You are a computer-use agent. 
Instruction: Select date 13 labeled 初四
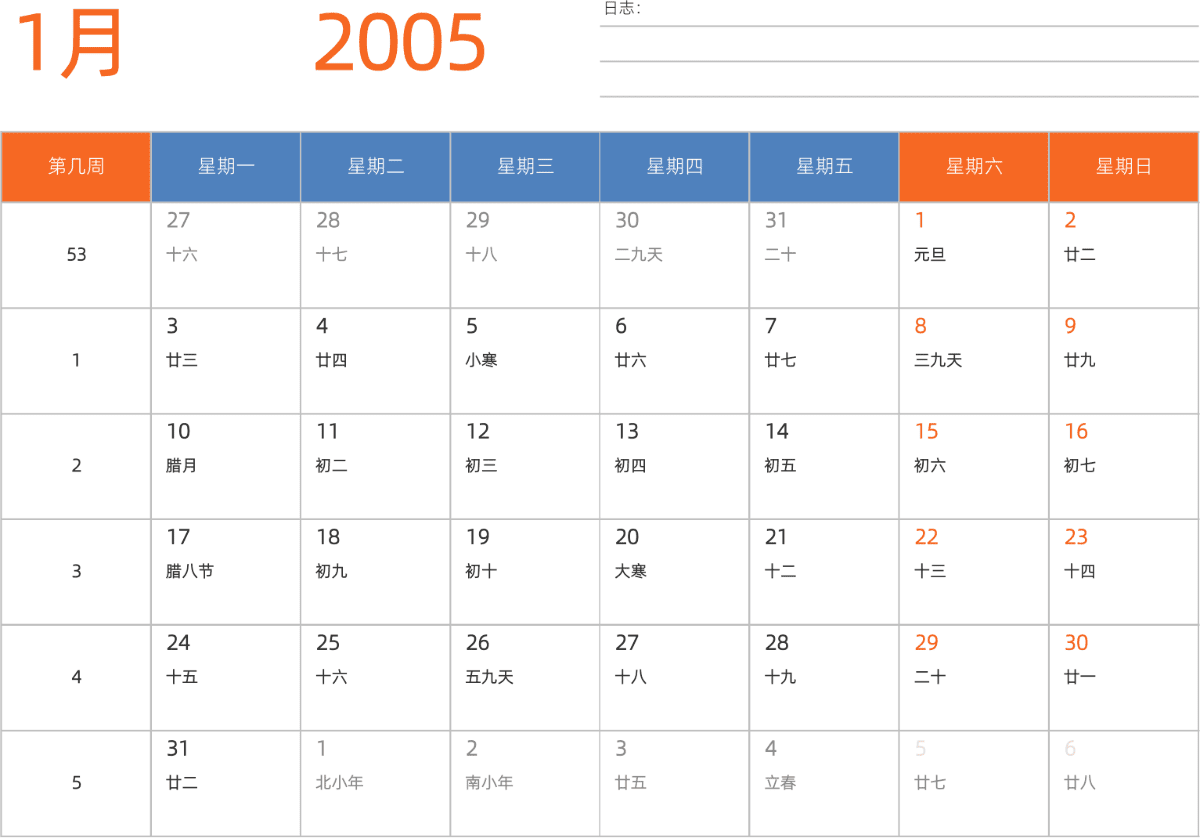click(x=675, y=467)
